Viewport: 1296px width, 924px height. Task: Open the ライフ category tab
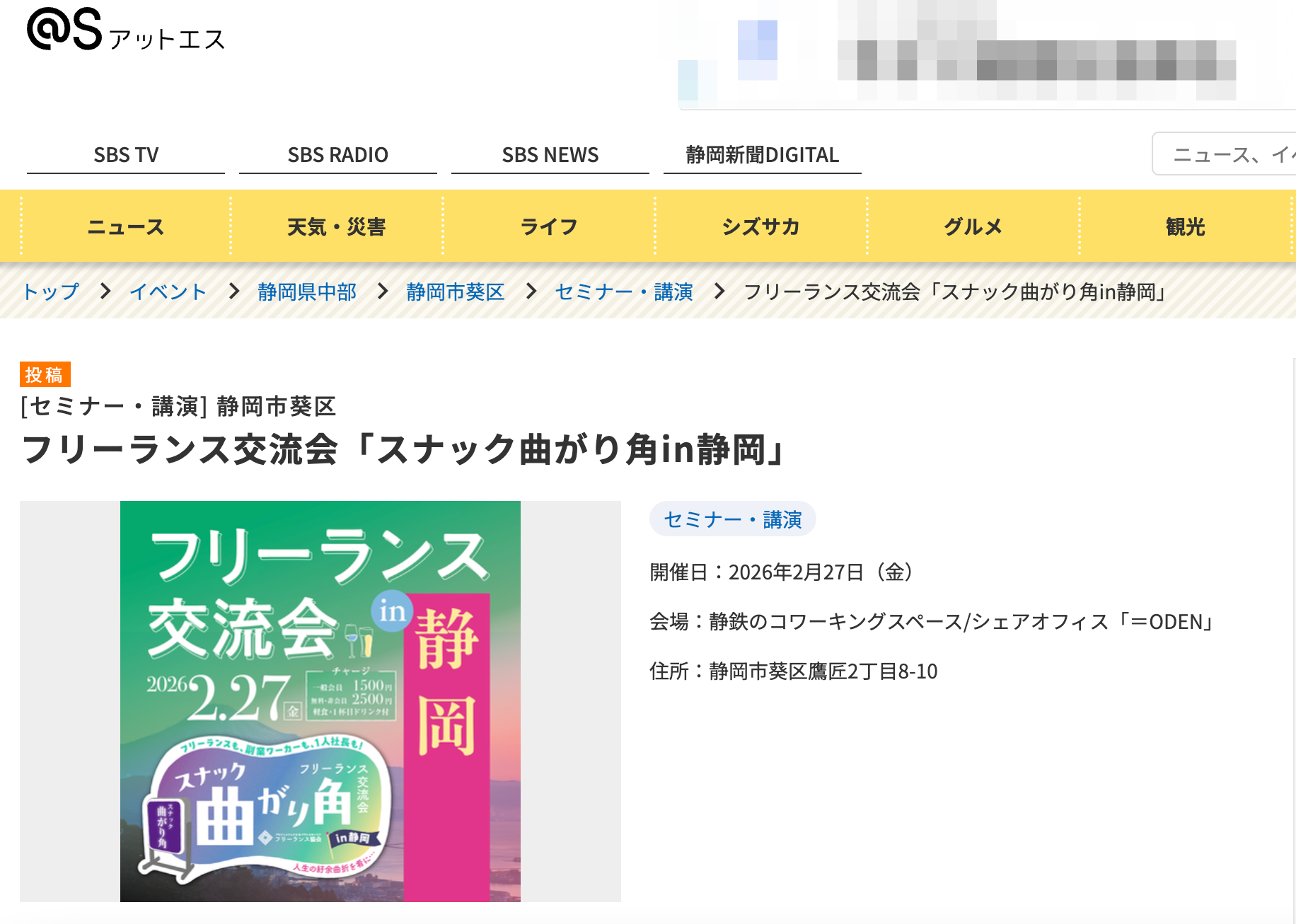pos(549,227)
